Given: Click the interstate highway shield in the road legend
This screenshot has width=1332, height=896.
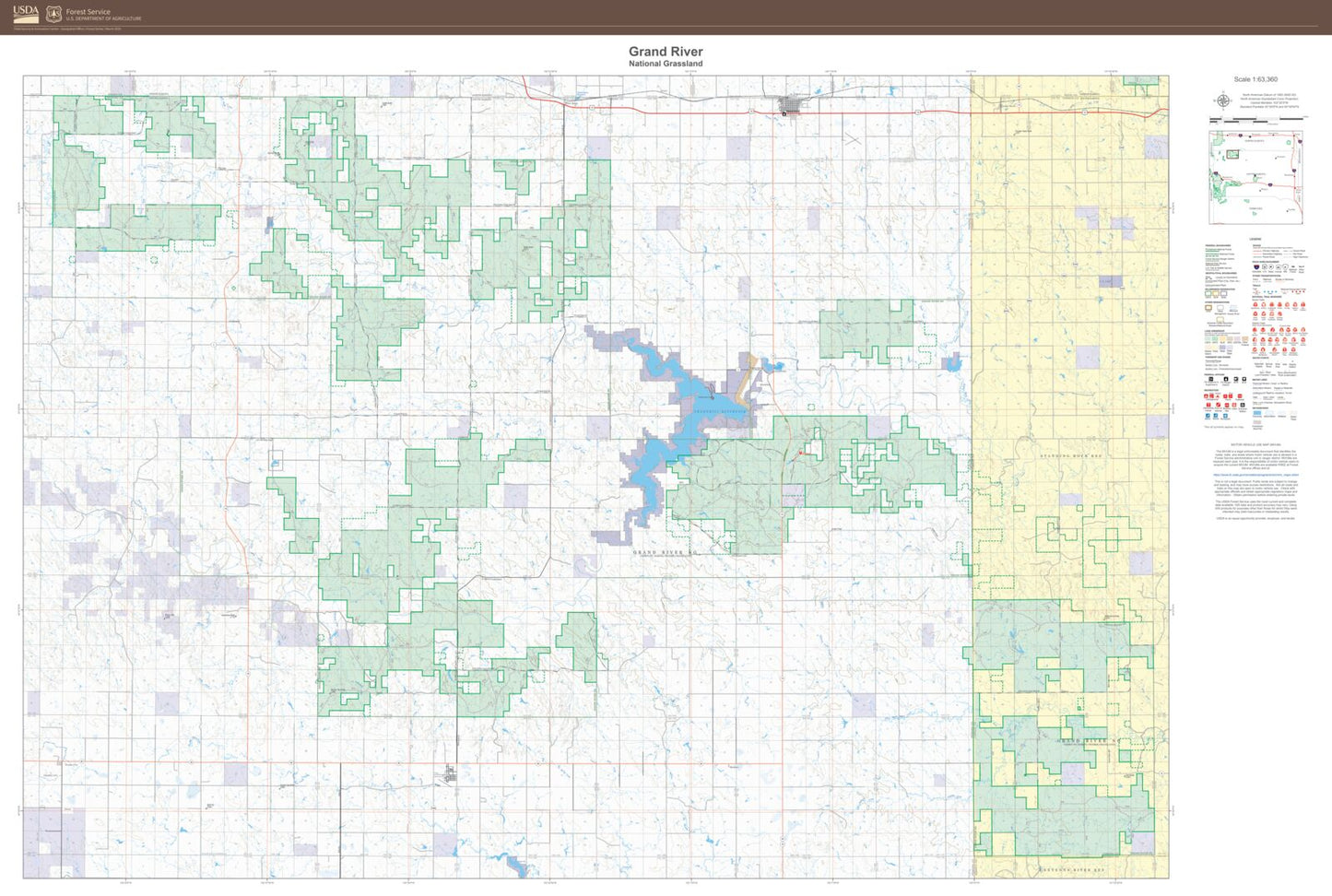Looking at the screenshot, I should click(x=1257, y=265).
